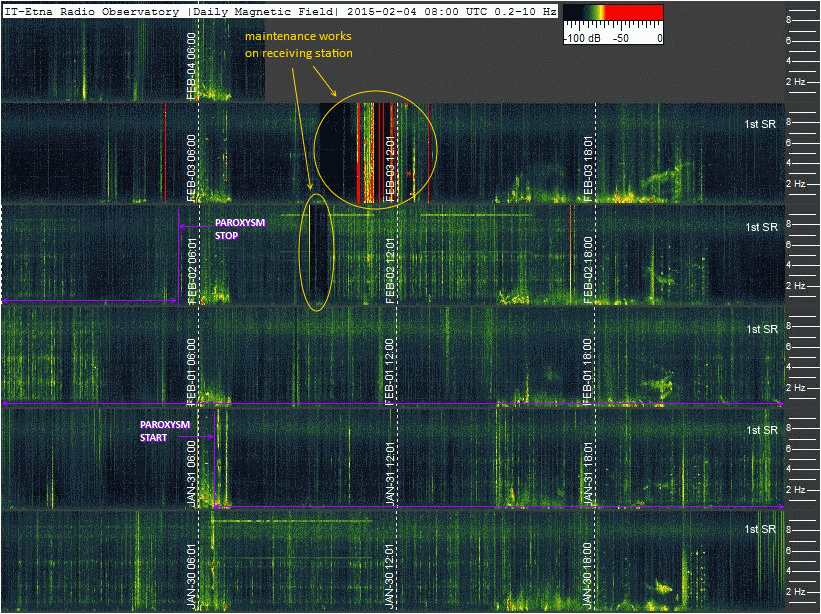
Task: Click the "1st SR" label in the FEB-02 row
Action: click(762, 227)
